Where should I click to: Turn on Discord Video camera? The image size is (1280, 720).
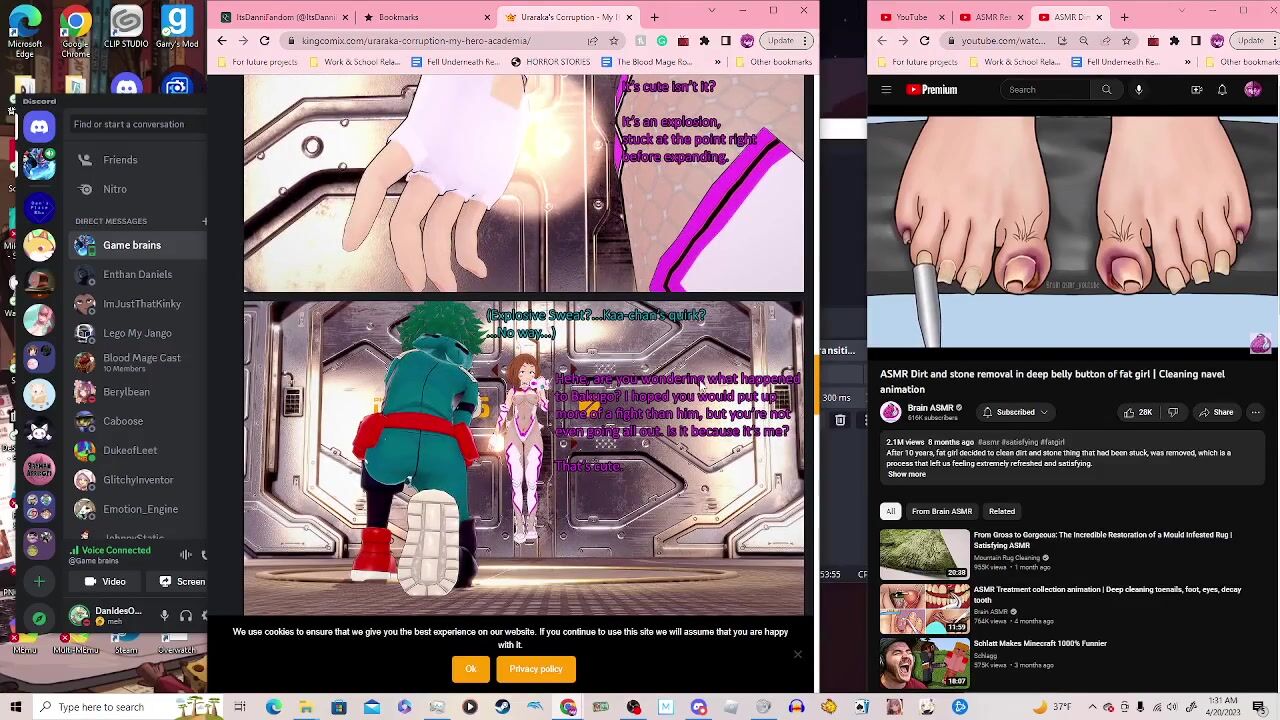pyautogui.click(x=105, y=581)
